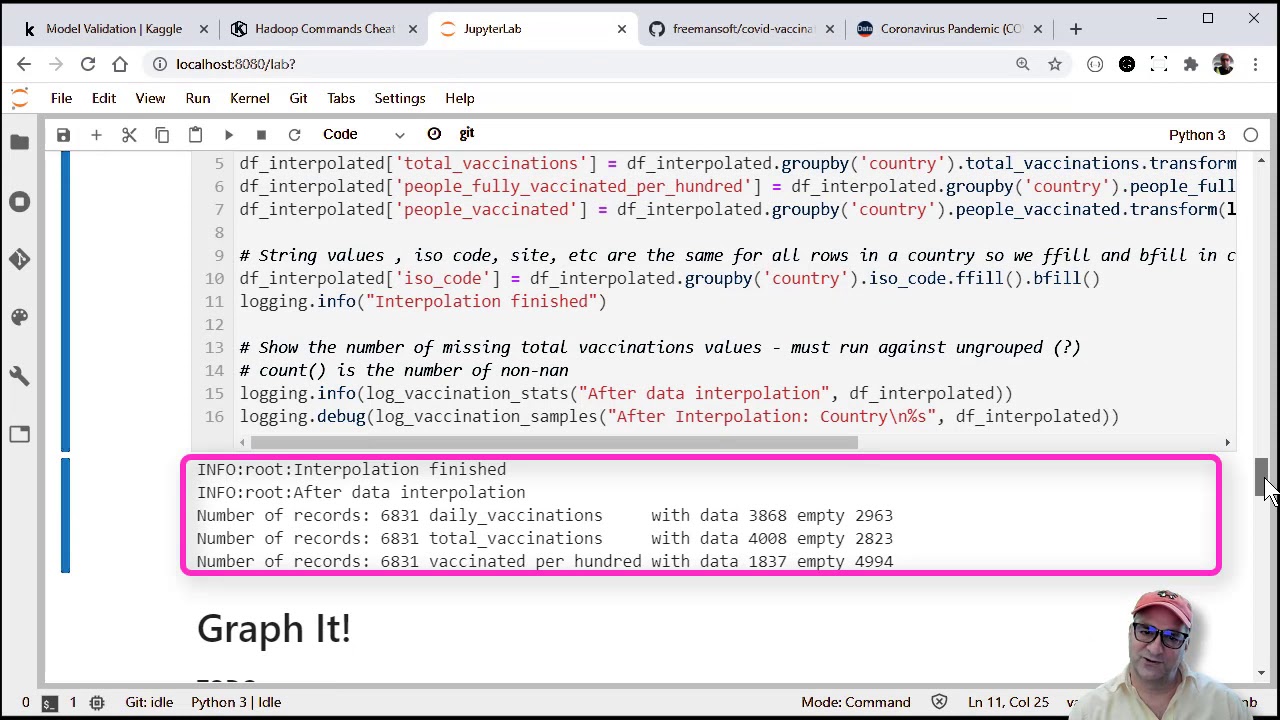Open the File menu
Image resolution: width=1280 pixels, height=720 pixels.
pyautogui.click(x=61, y=98)
